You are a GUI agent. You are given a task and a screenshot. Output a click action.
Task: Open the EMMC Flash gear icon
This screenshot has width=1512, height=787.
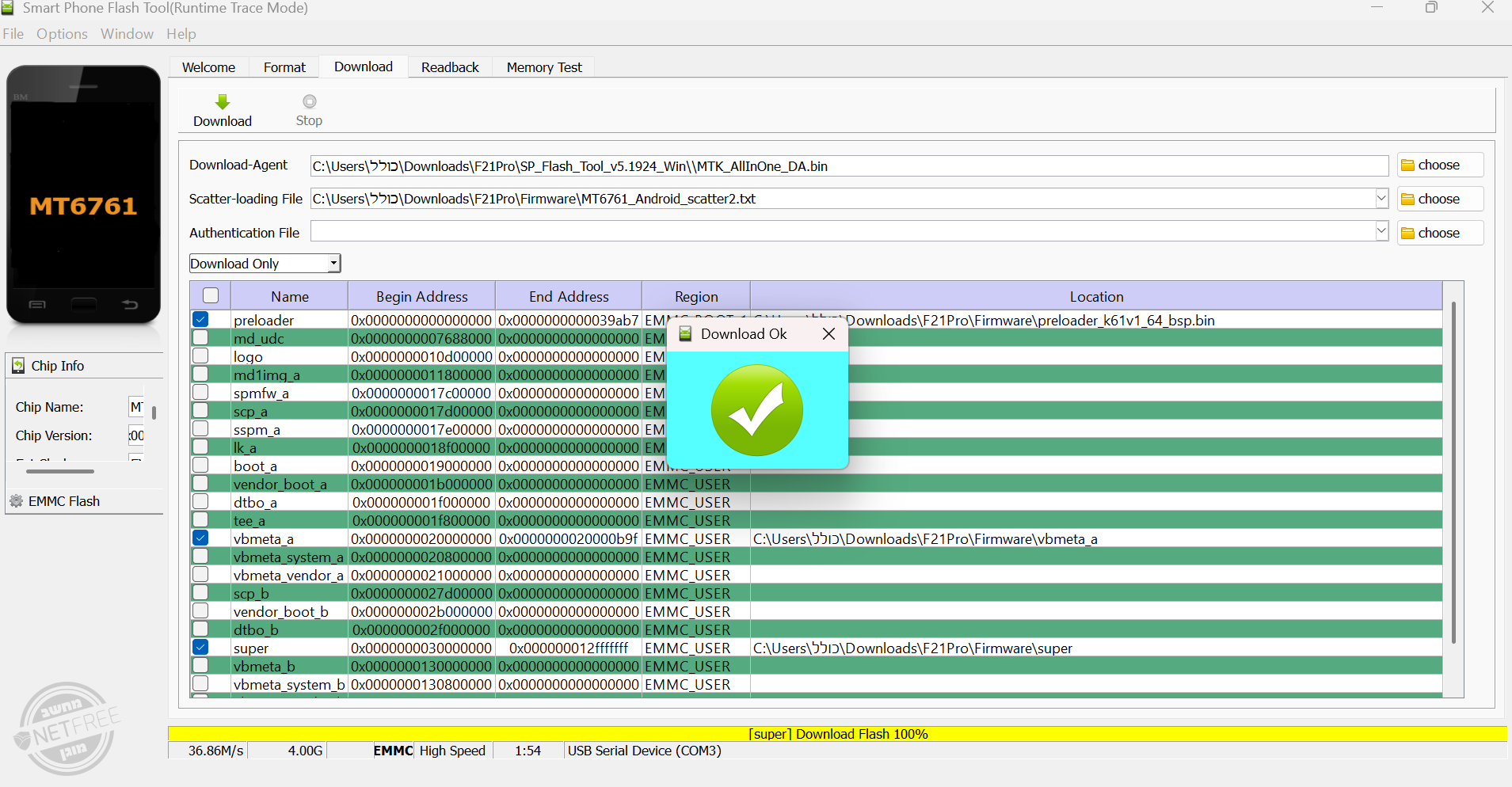[x=16, y=501]
